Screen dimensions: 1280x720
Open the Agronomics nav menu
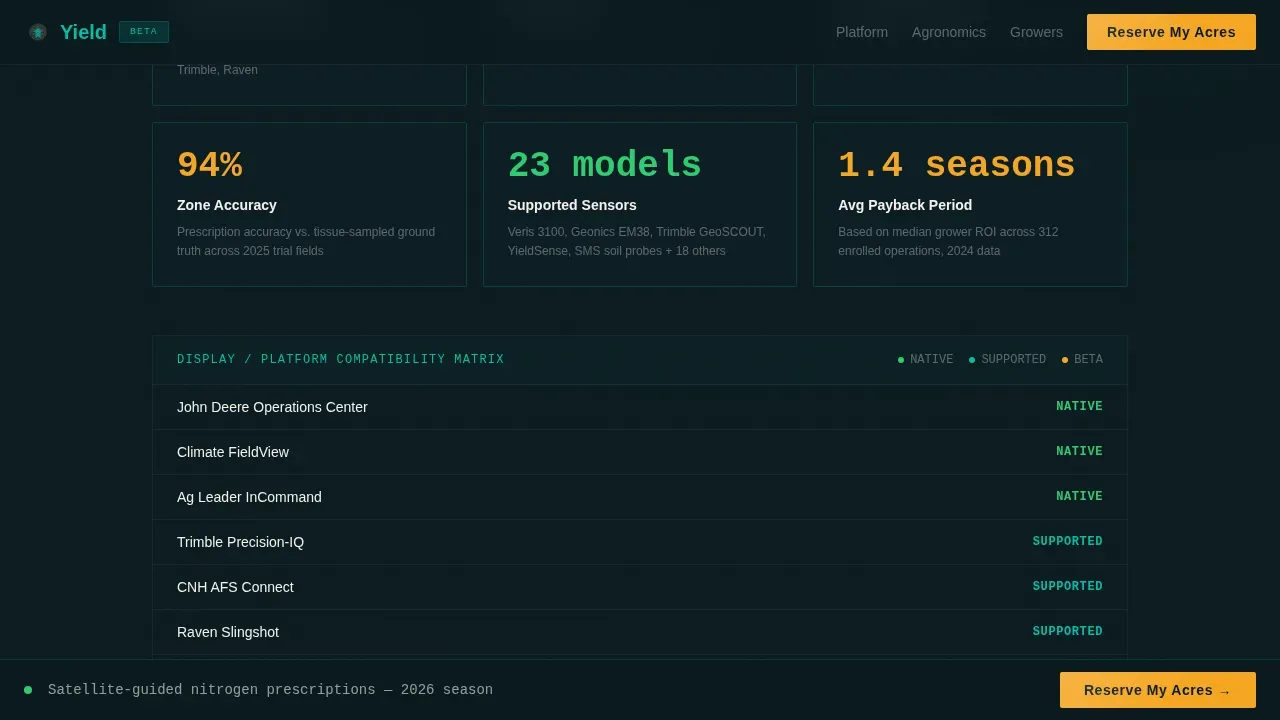click(x=949, y=32)
